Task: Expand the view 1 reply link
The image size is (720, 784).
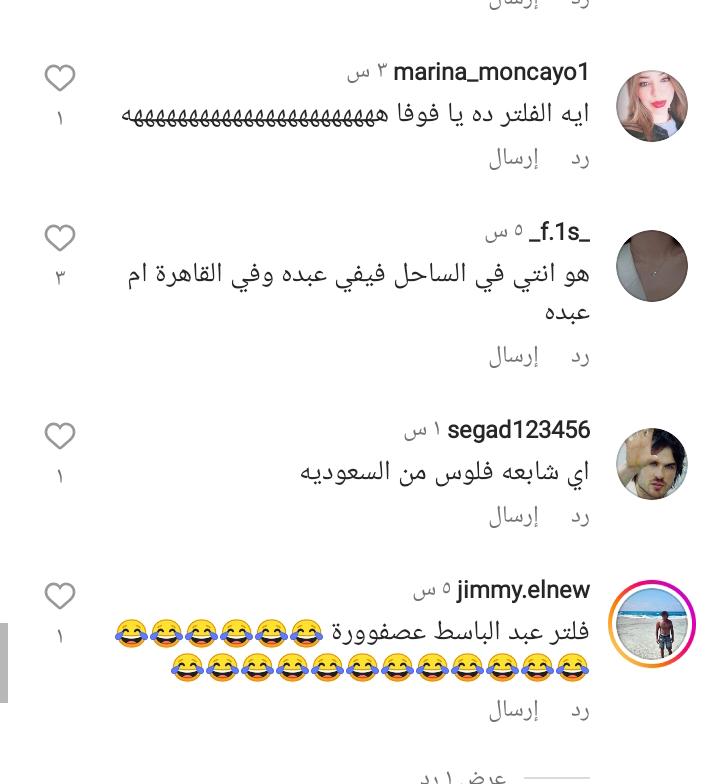Action: coord(462,778)
